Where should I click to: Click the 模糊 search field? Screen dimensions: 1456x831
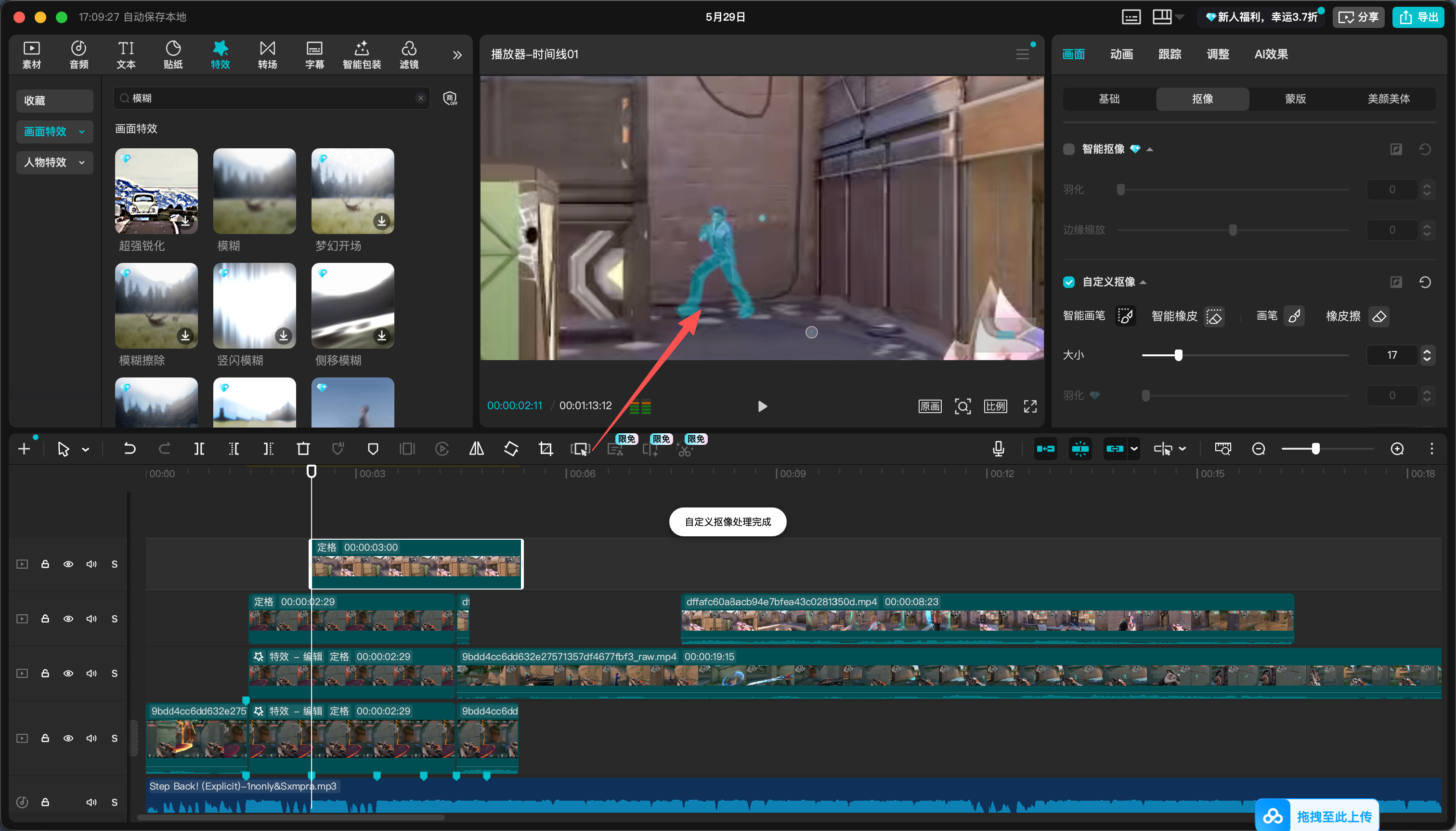(x=272, y=98)
